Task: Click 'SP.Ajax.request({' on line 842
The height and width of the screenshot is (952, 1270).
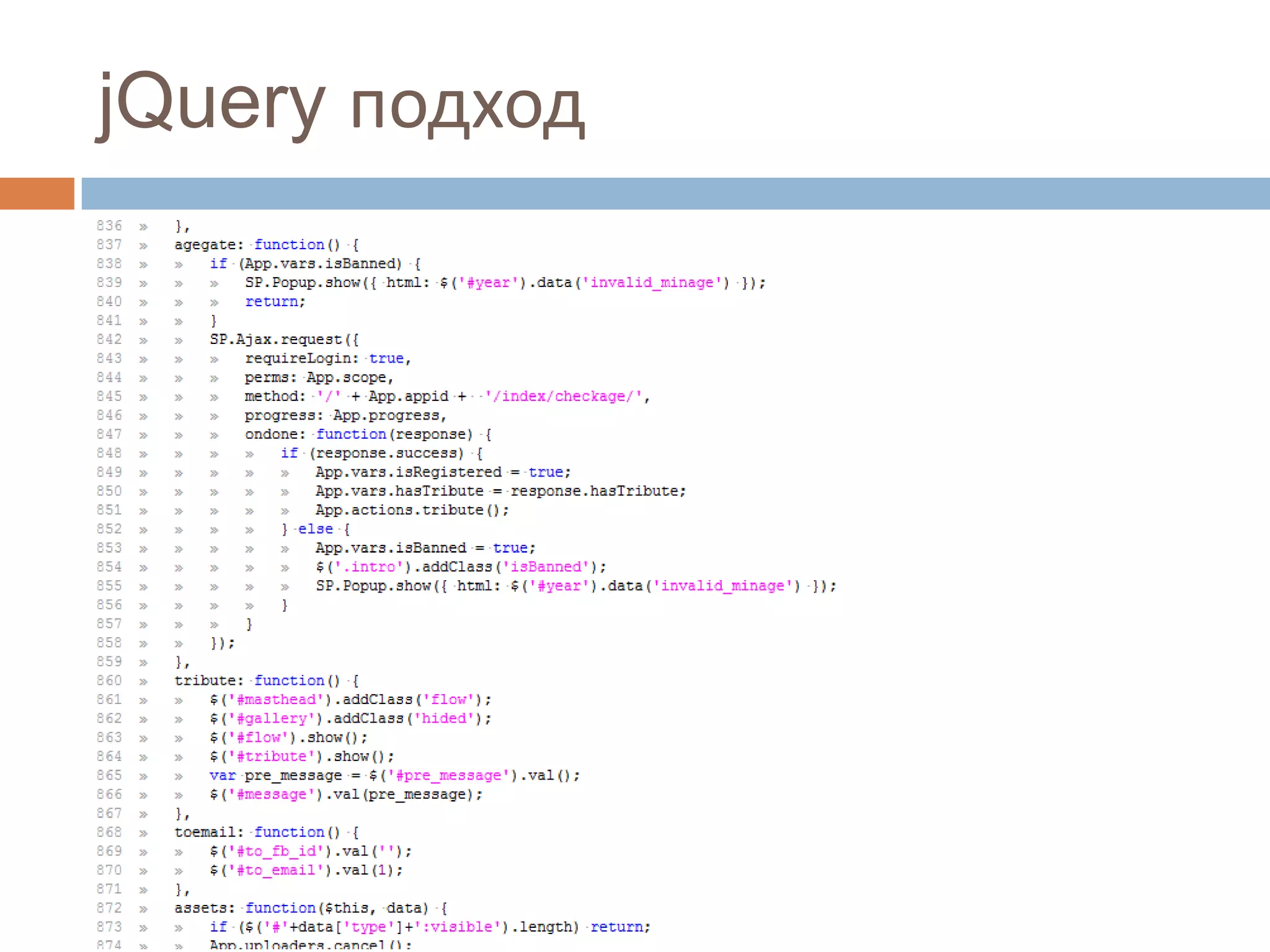Action: [x=284, y=340]
